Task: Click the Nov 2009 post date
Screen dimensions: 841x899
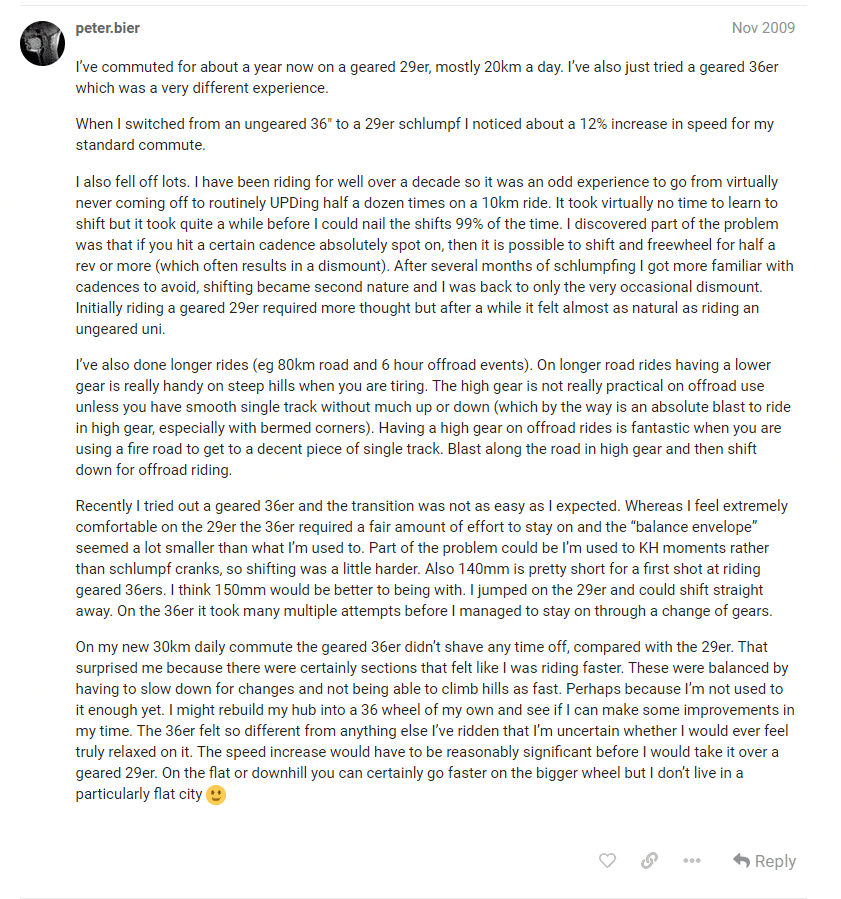Action: coord(763,28)
